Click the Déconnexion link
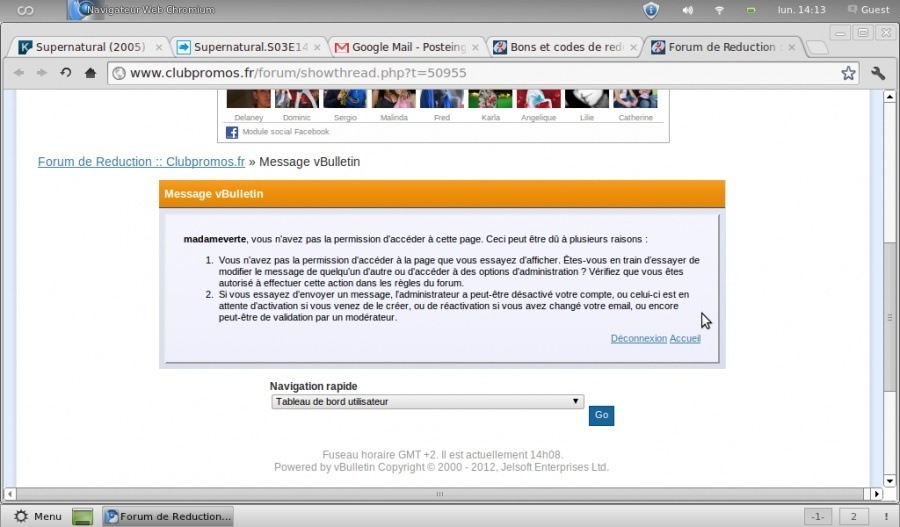Screen dimensions: 900x527 point(638,338)
